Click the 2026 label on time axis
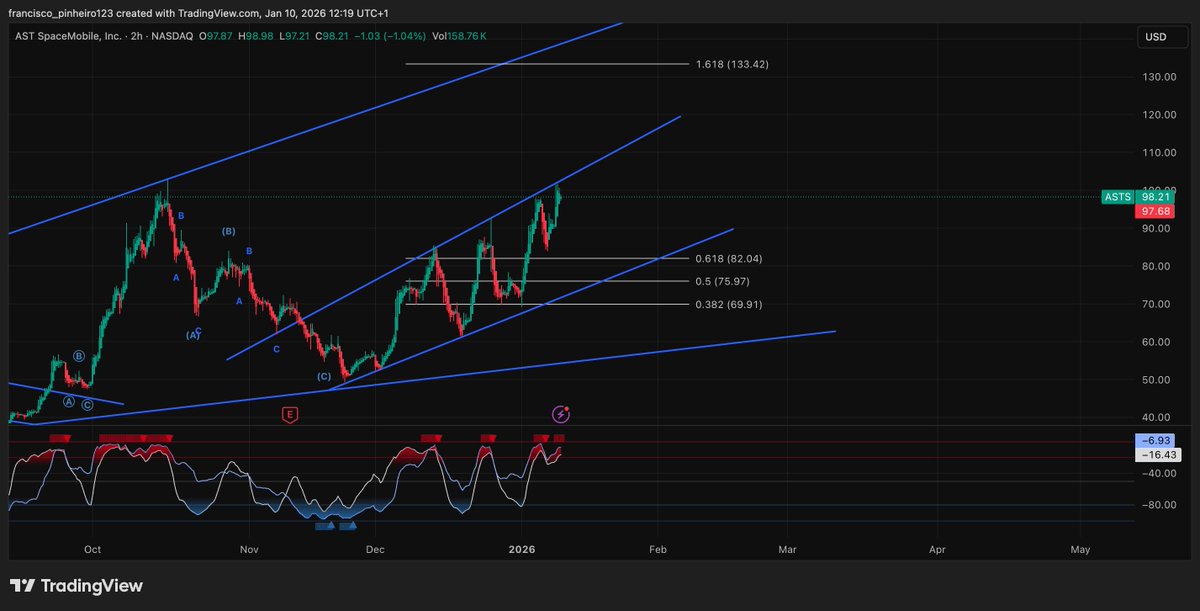This screenshot has width=1200, height=611. (522, 549)
